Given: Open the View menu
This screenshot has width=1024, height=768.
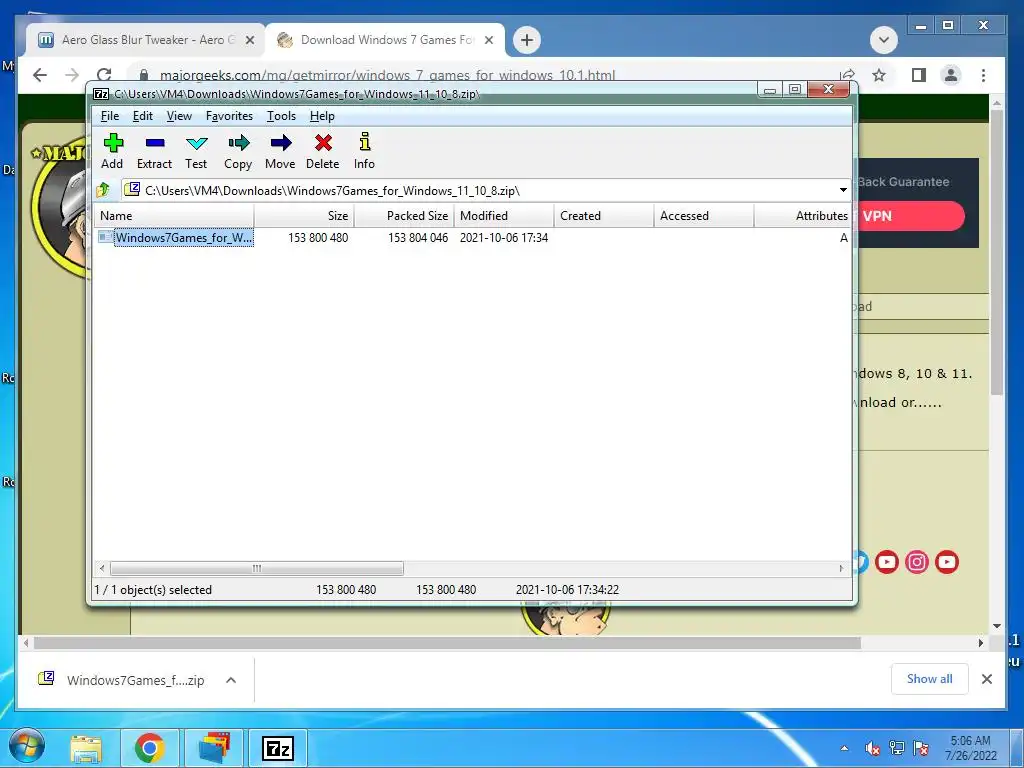Looking at the screenshot, I should pyautogui.click(x=179, y=116).
